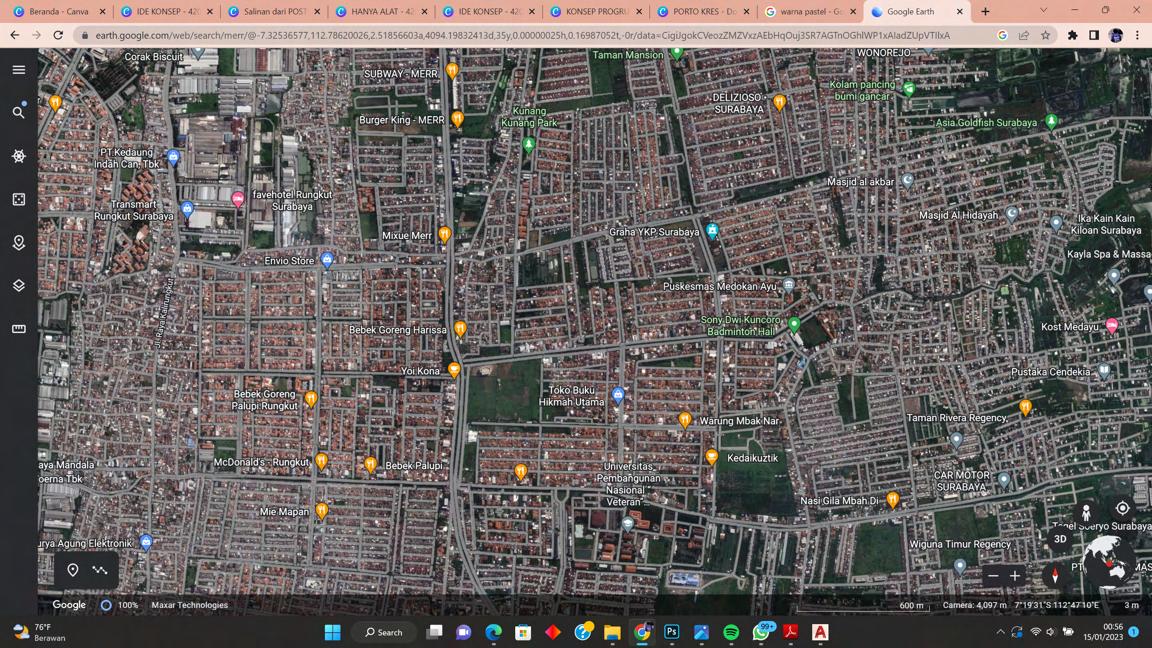The width and height of the screenshot is (1152, 648).
Task: Click the I'm Feeling Lucky dice icon
Action: coord(18,200)
